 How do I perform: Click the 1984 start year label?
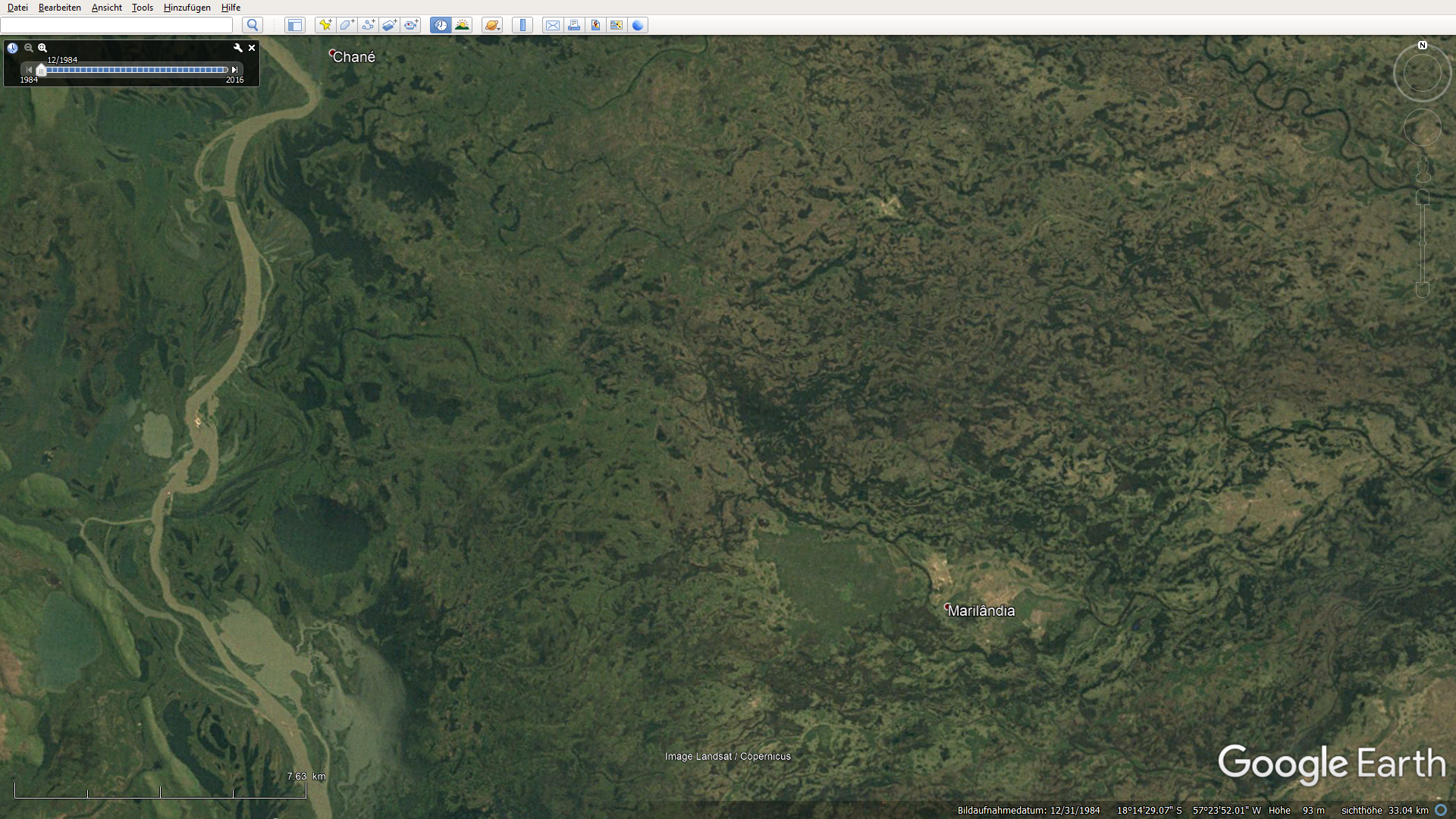[x=29, y=80]
